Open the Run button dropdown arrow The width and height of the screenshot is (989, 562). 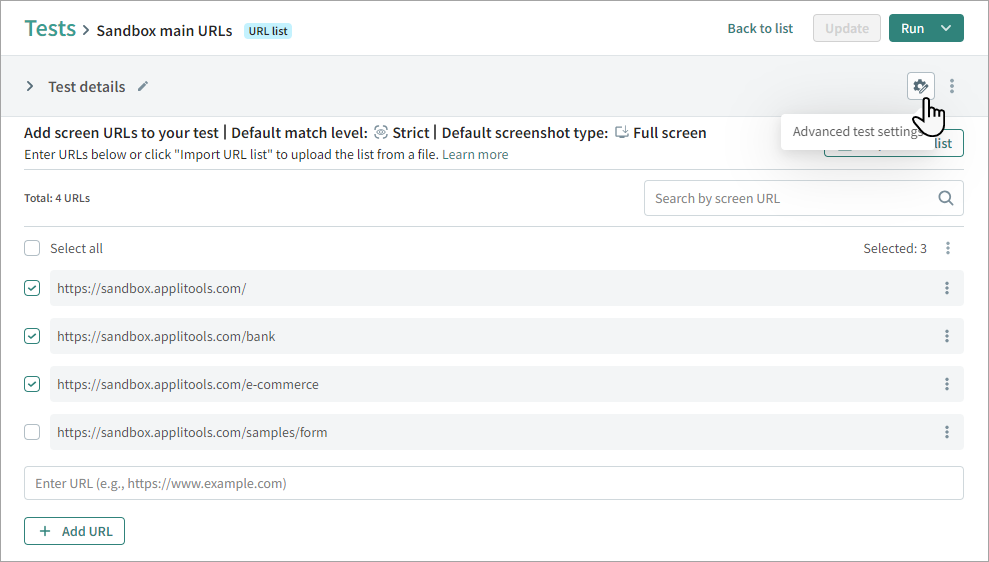pyautogui.click(x=946, y=28)
